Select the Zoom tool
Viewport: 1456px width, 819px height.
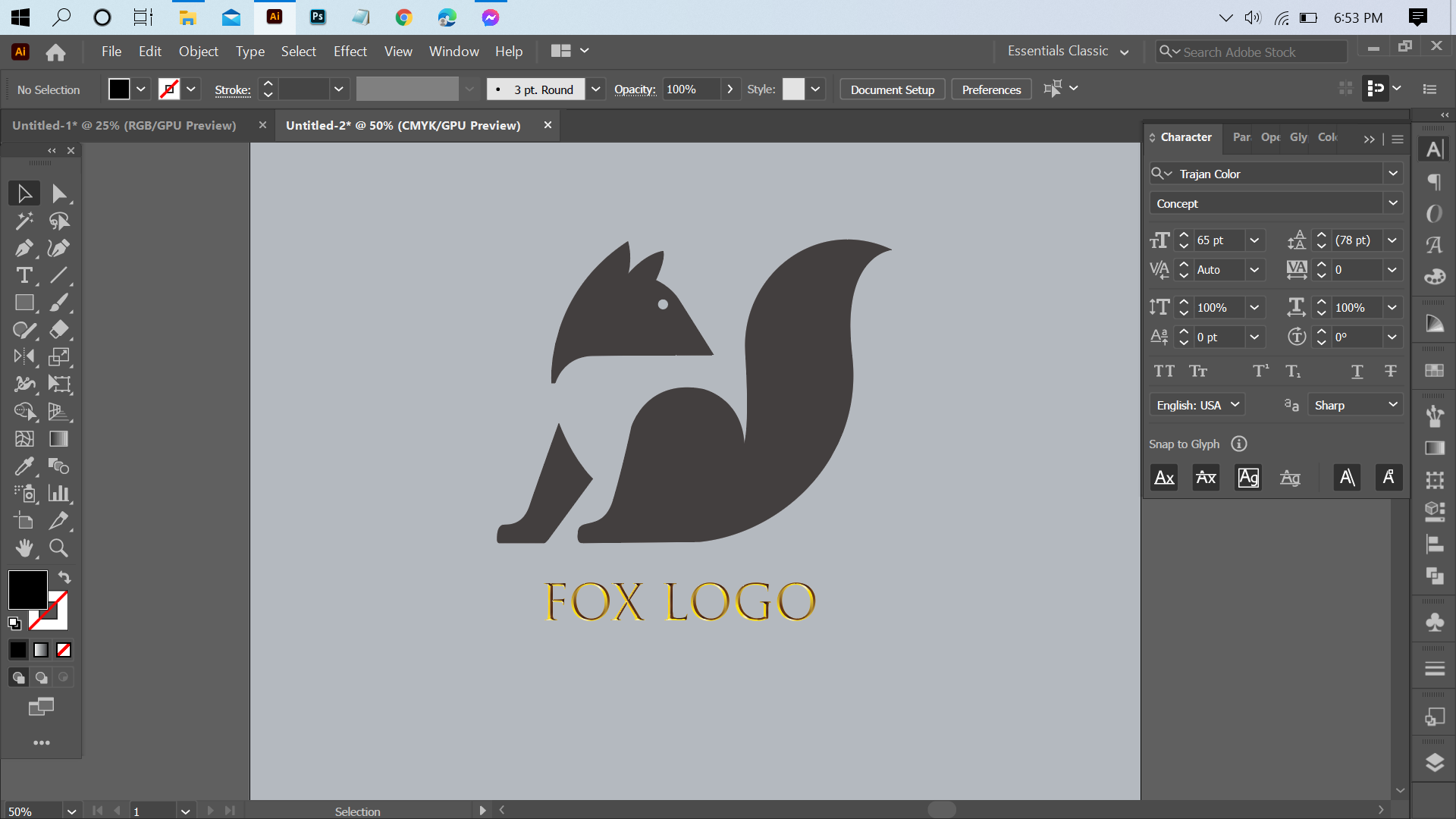tap(58, 548)
